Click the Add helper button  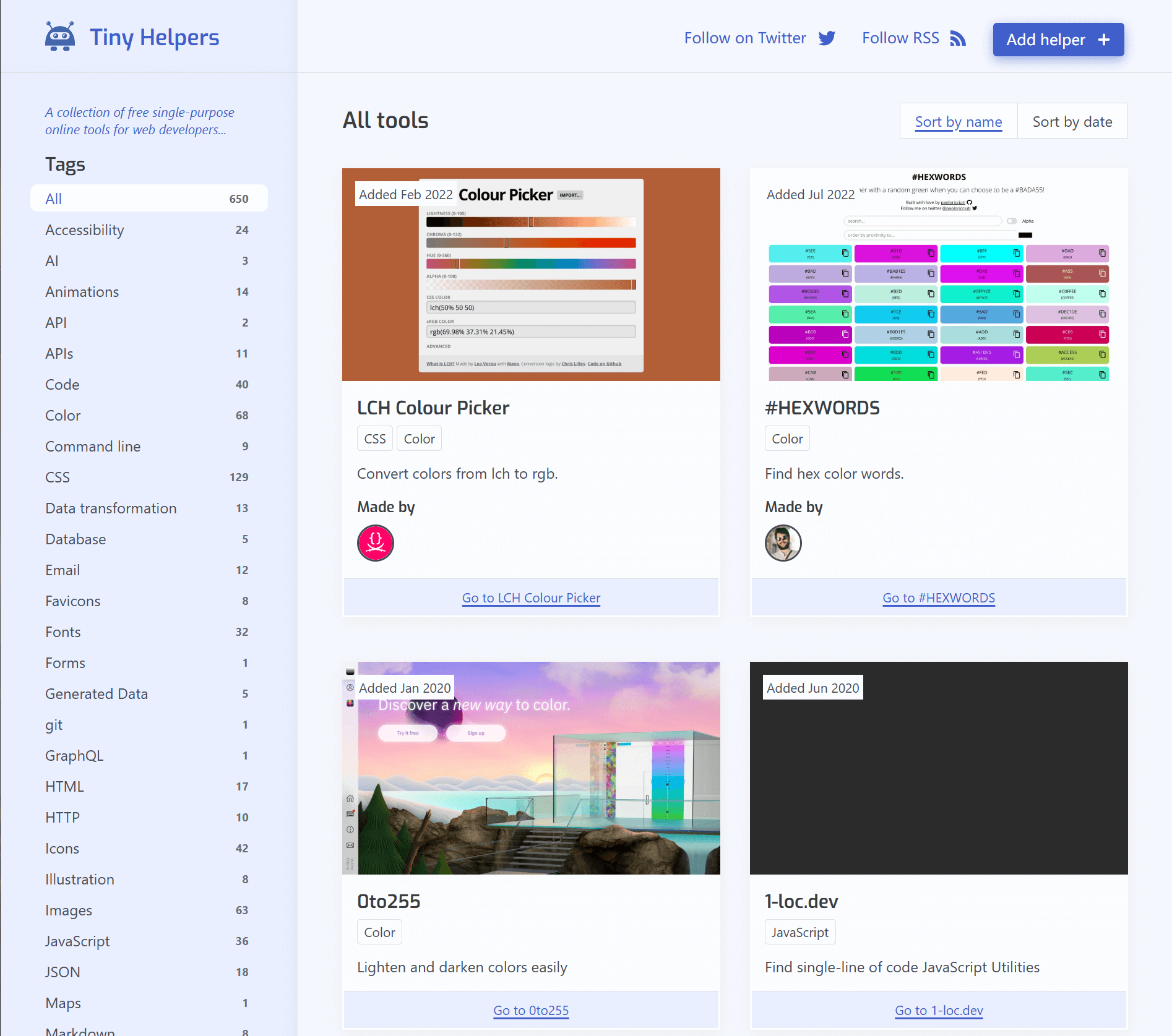[x=1059, y=40]
